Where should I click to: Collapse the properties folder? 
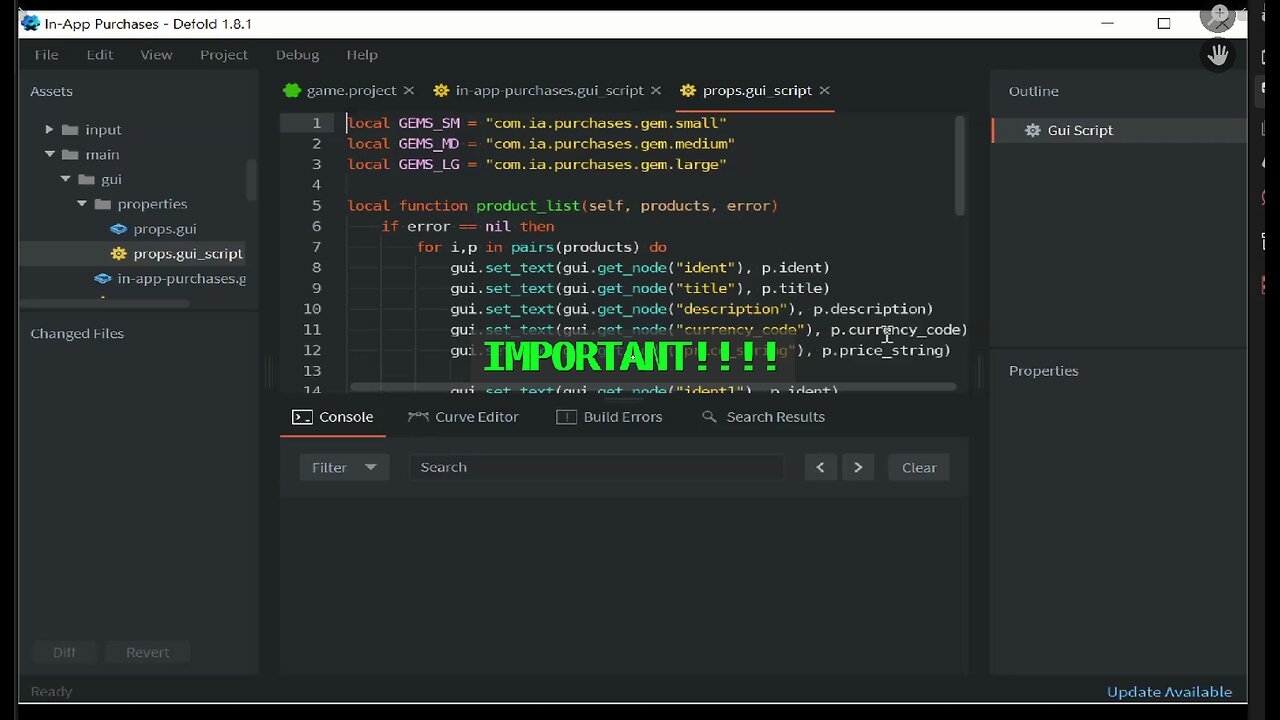tap(82, 203)
